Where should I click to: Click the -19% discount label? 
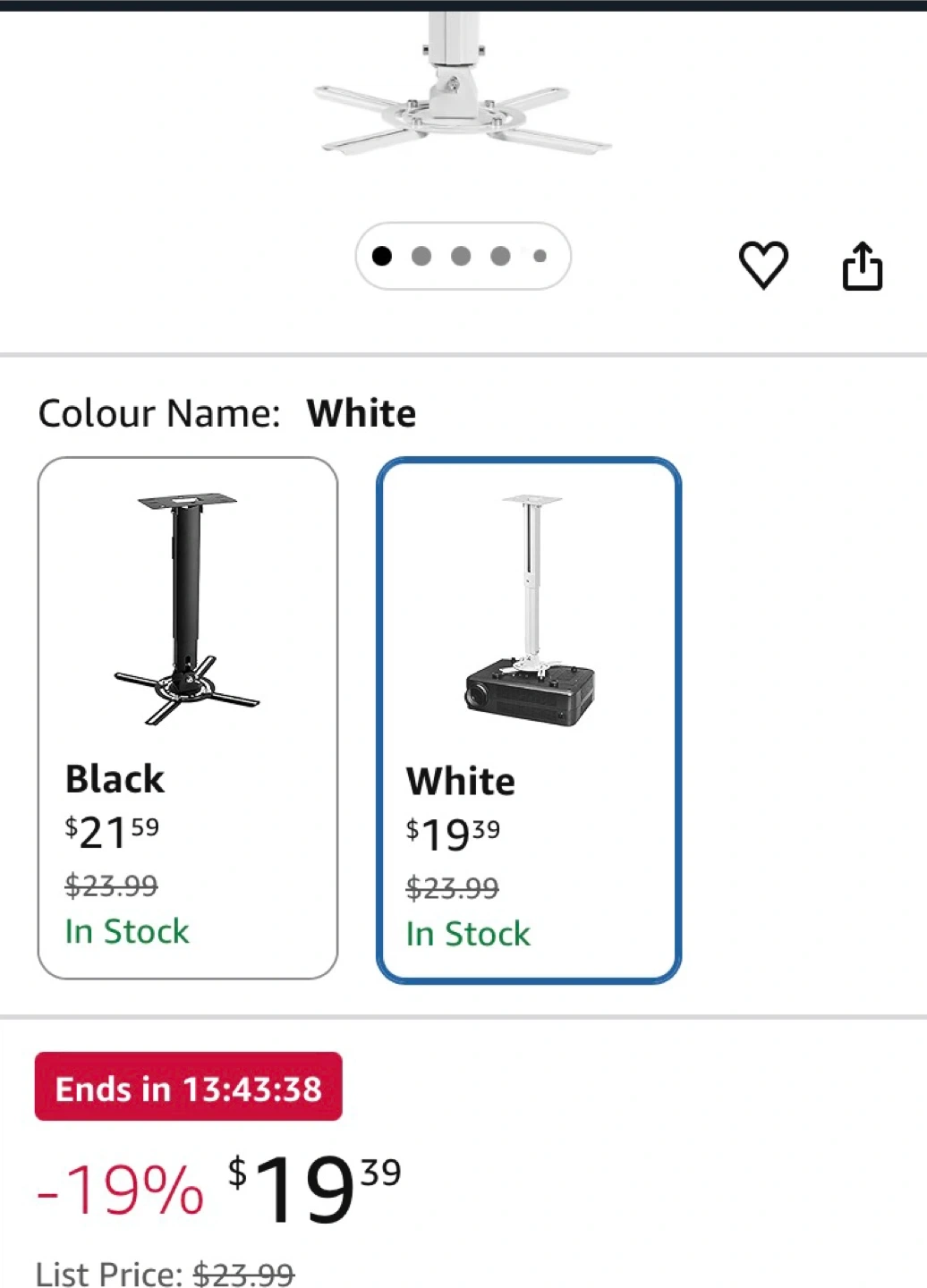pyautogui.click(x=121, y=1191)
